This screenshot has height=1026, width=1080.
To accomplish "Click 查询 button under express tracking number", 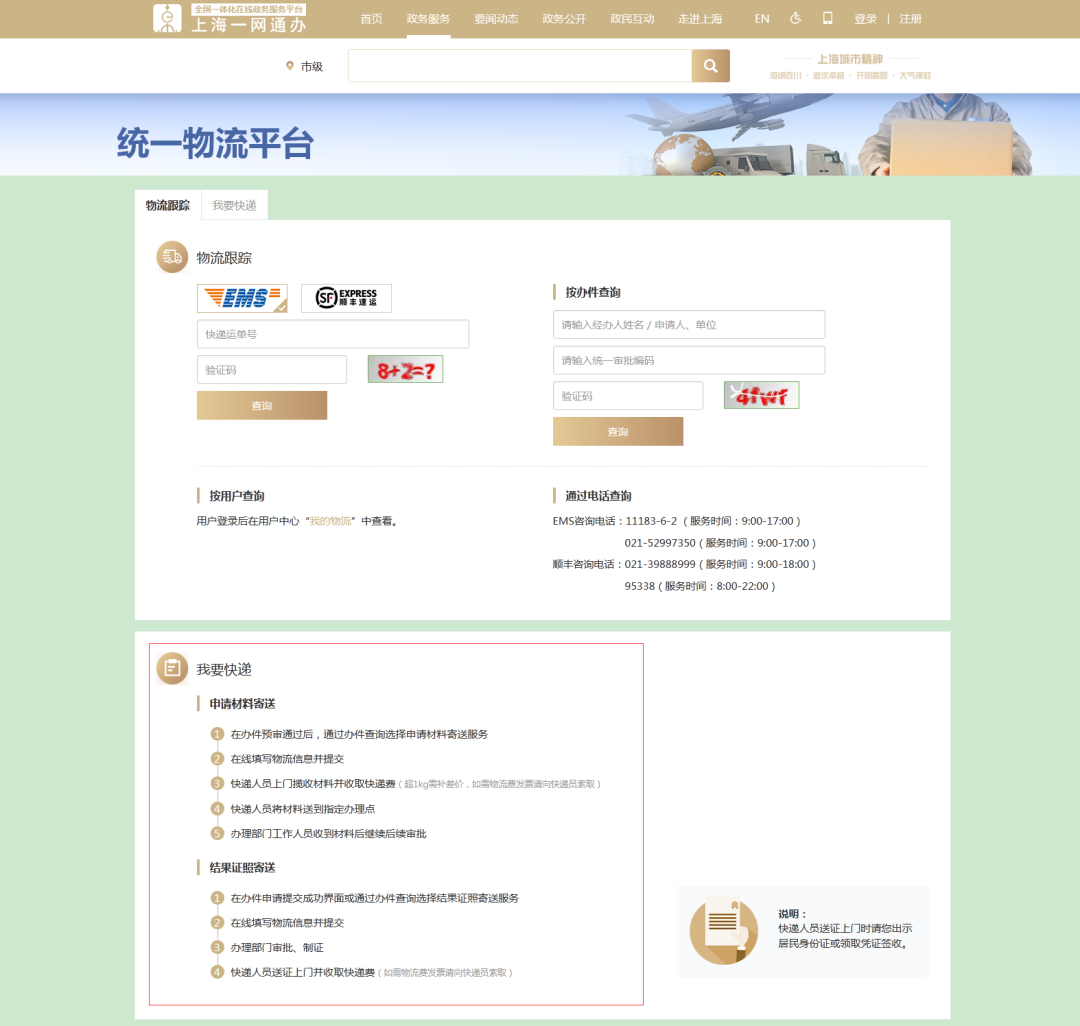I will 262,406.
